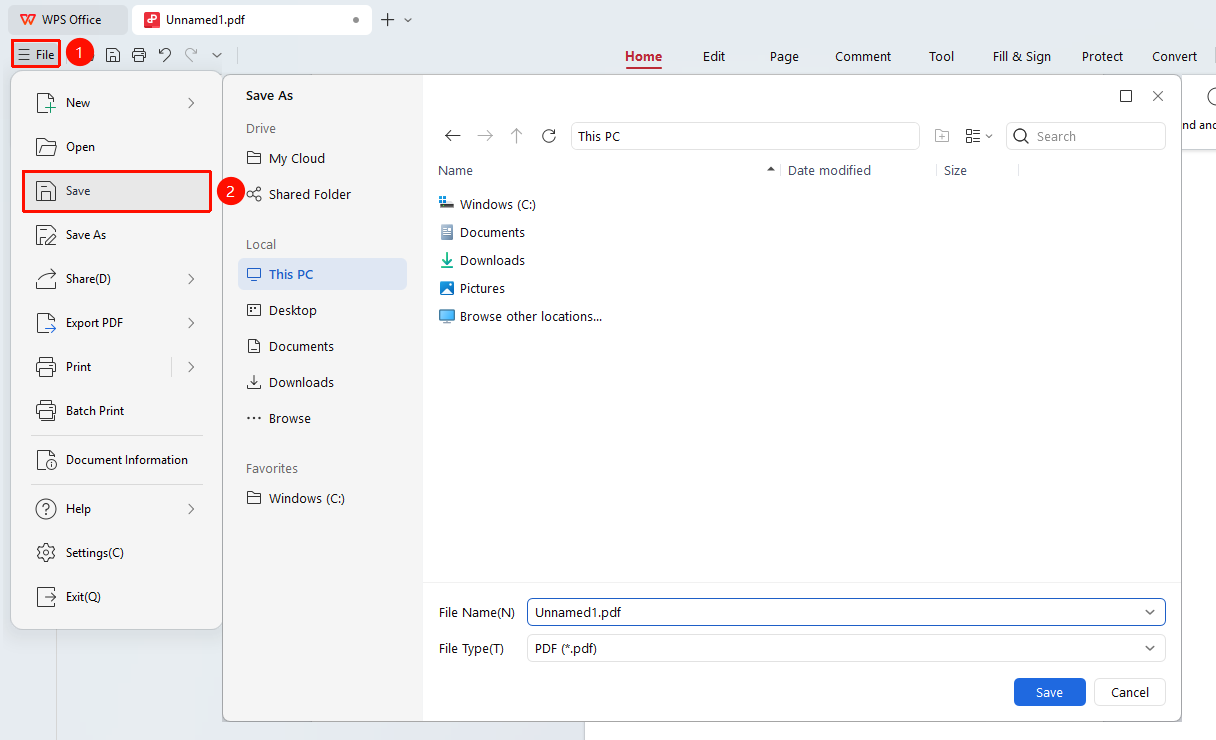Click the Search field in dialog
Viewport: 1216px width, 740px height.
(1086, 136)
